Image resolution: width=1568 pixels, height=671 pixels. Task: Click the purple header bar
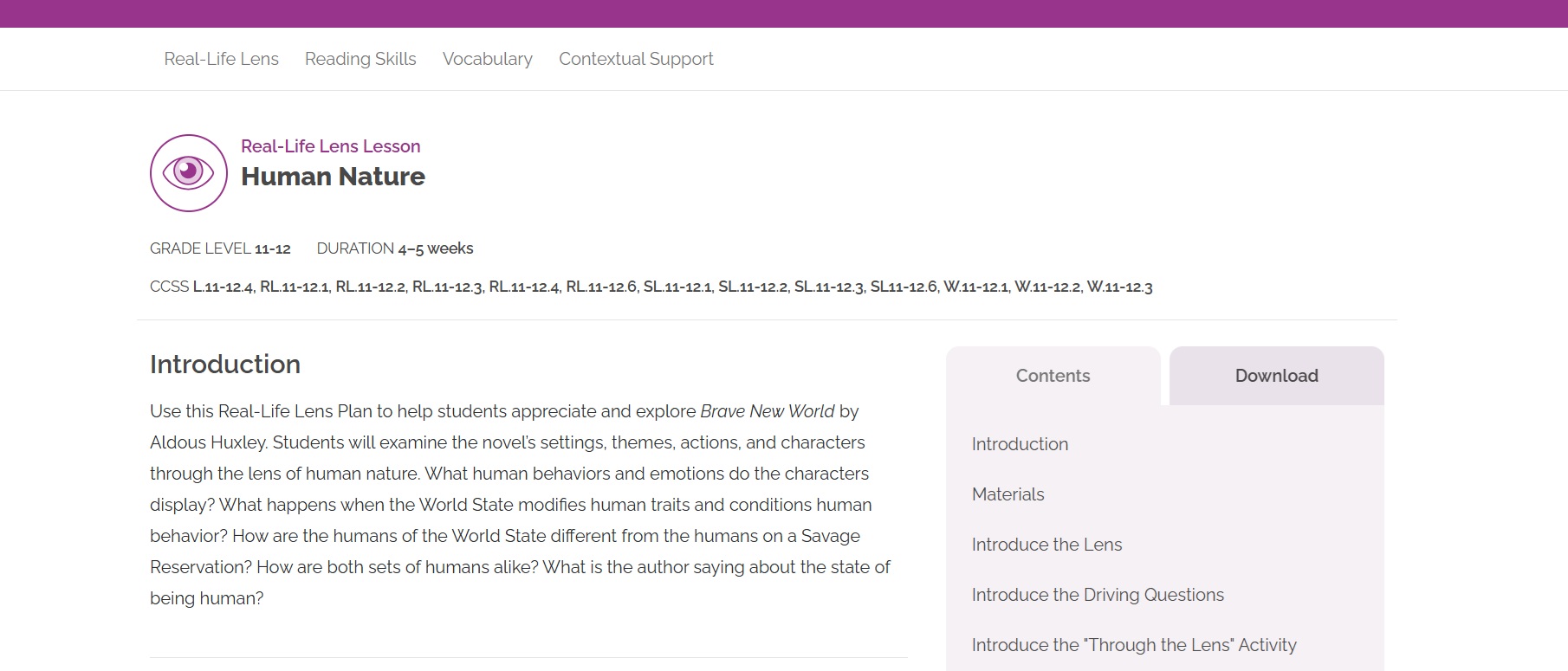click(x=784, y=13)
